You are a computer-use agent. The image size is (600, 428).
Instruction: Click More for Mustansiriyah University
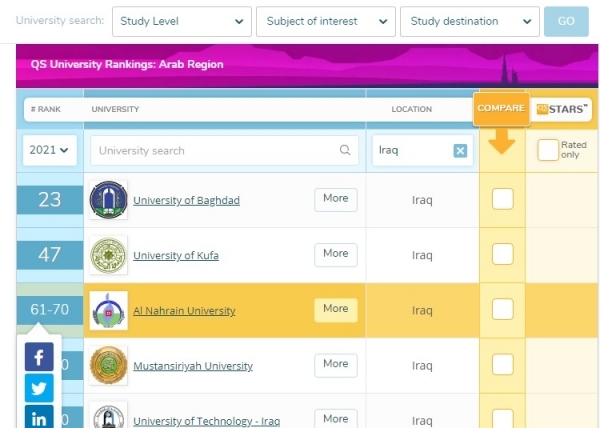click(x=336, y=365)
